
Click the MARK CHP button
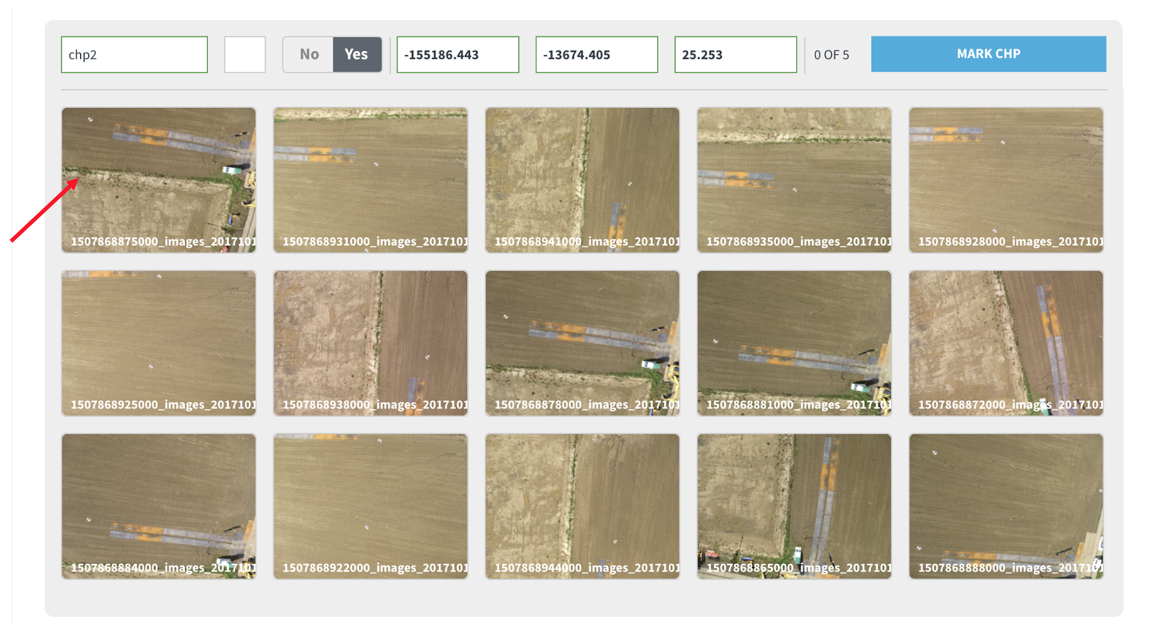[x=989, y=54]
